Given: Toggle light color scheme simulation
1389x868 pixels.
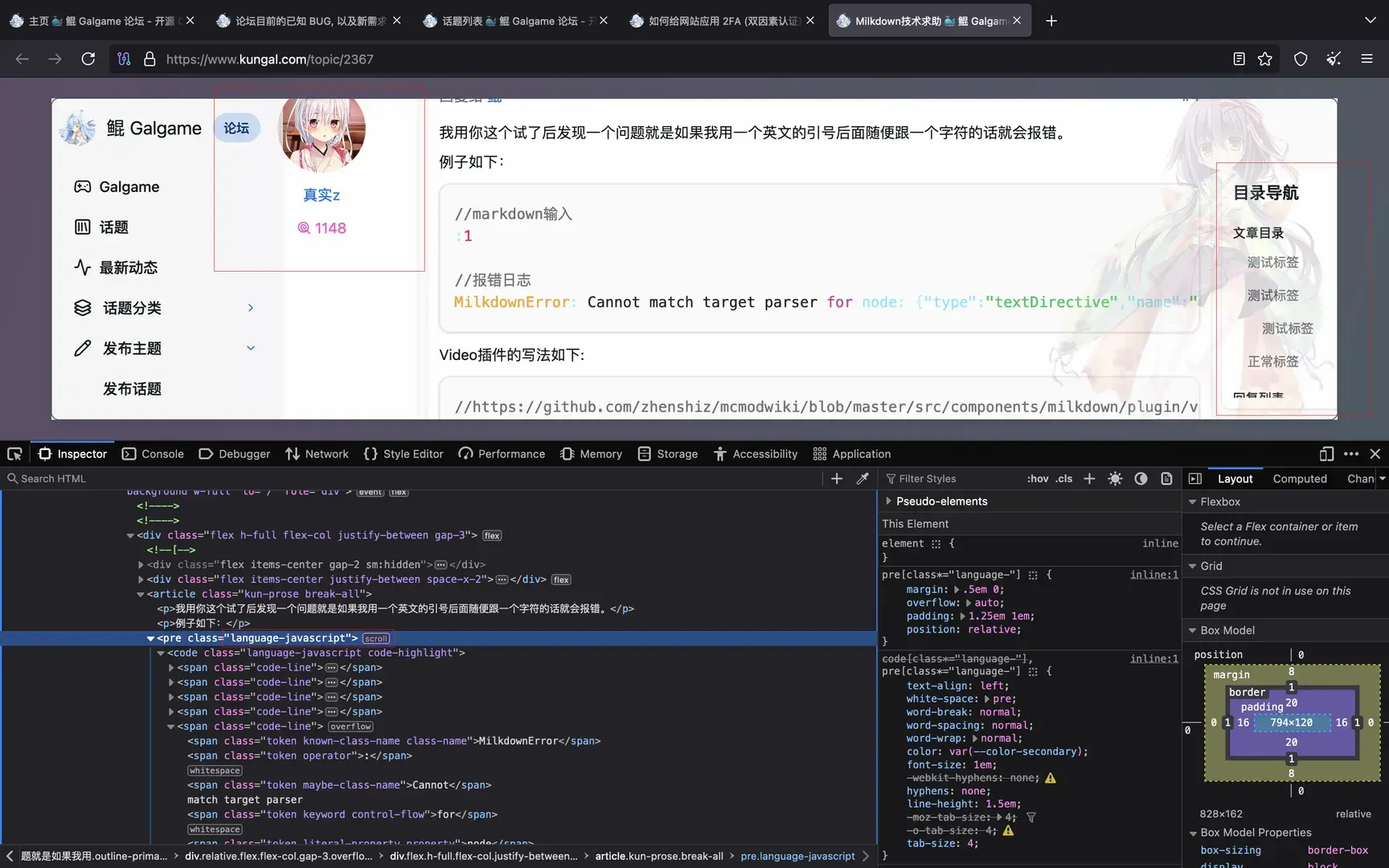Looking at the screenshot, I should [1115, 478].
